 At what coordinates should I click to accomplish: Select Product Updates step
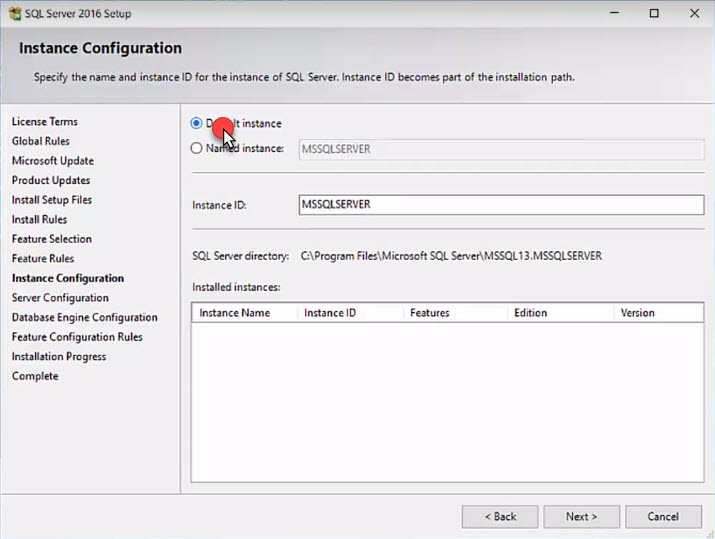(51, 181)
